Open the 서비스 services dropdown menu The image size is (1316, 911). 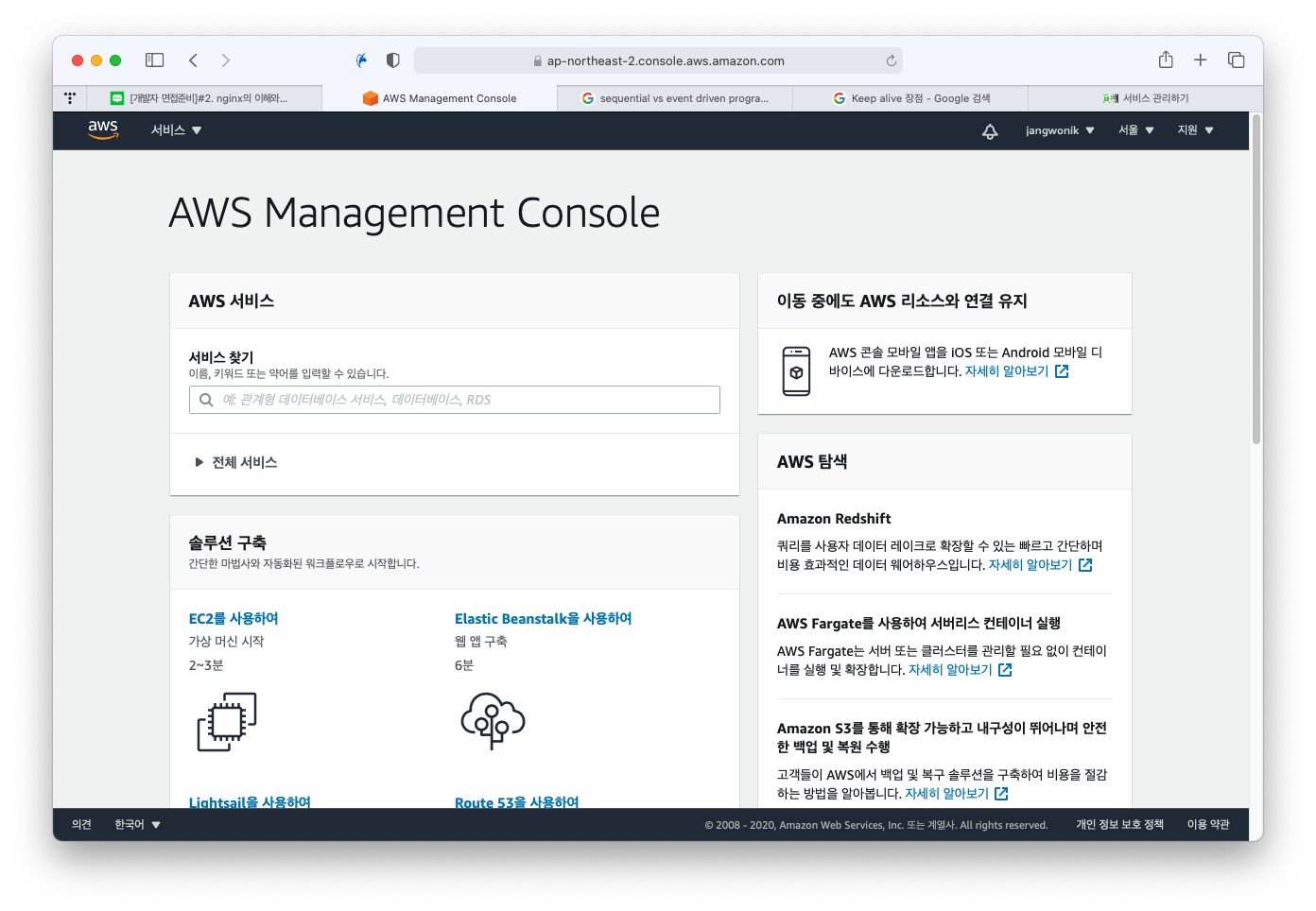tap(177, 130)
